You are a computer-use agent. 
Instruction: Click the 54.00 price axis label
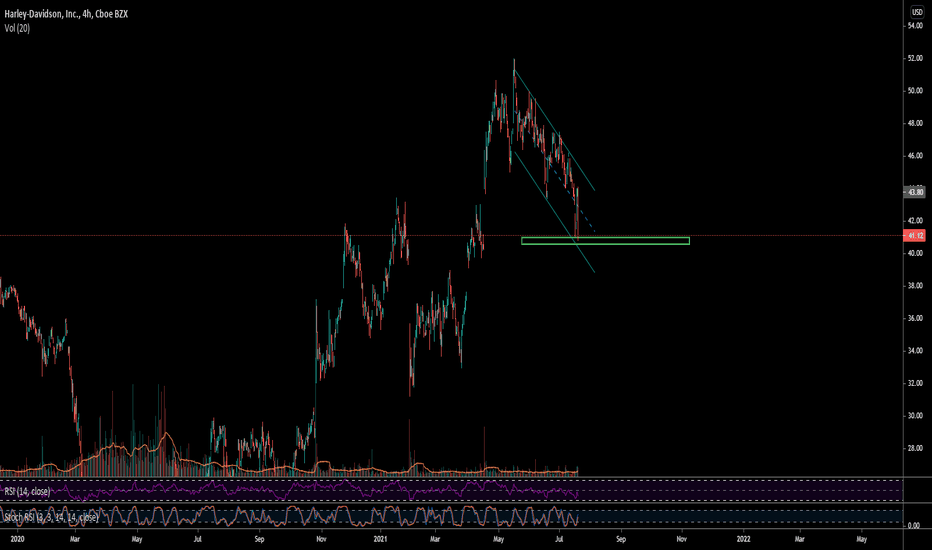coord(915,26)
